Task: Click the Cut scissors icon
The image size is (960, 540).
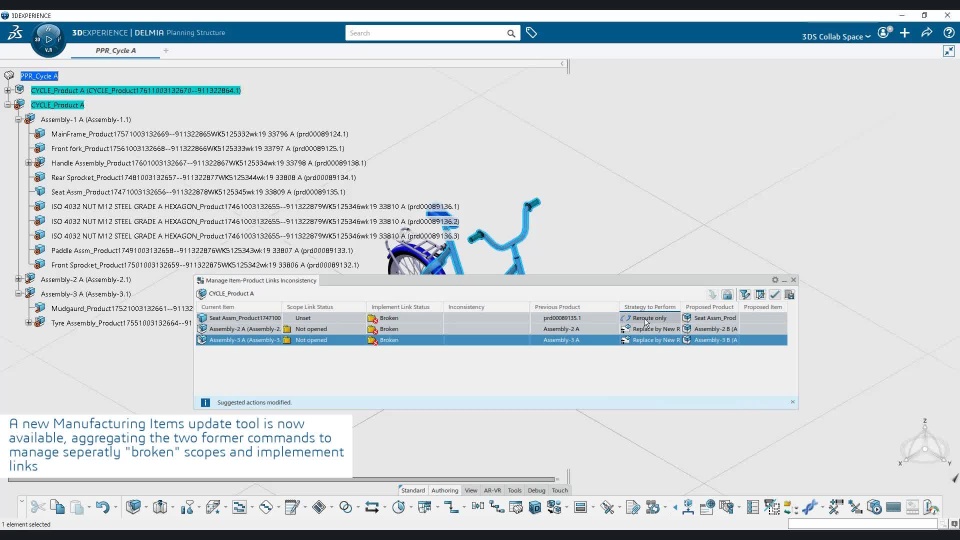Action: (x=37, y=507)
